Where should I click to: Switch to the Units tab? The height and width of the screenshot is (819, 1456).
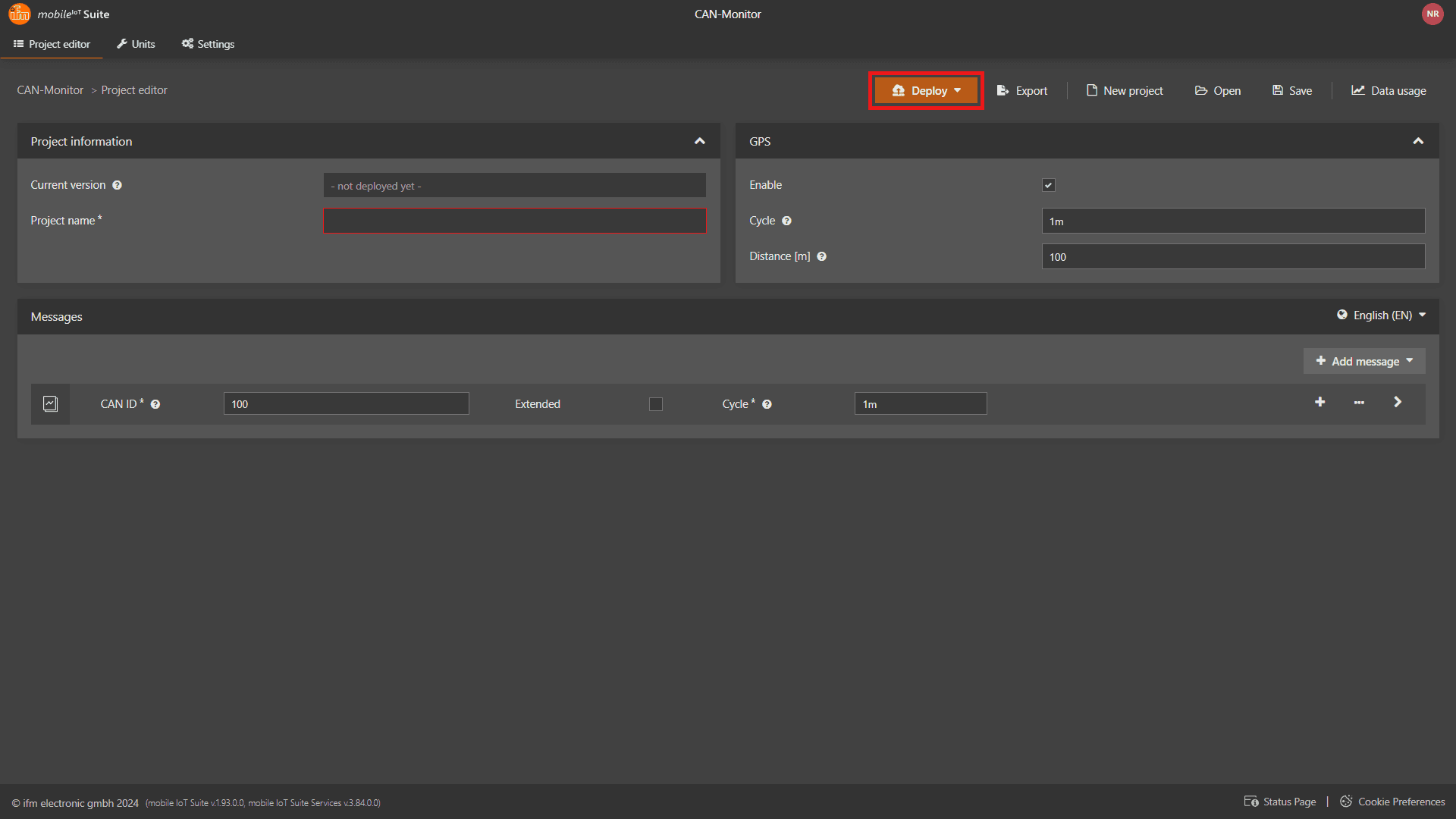pyautogui.click(x=136, y=44)
